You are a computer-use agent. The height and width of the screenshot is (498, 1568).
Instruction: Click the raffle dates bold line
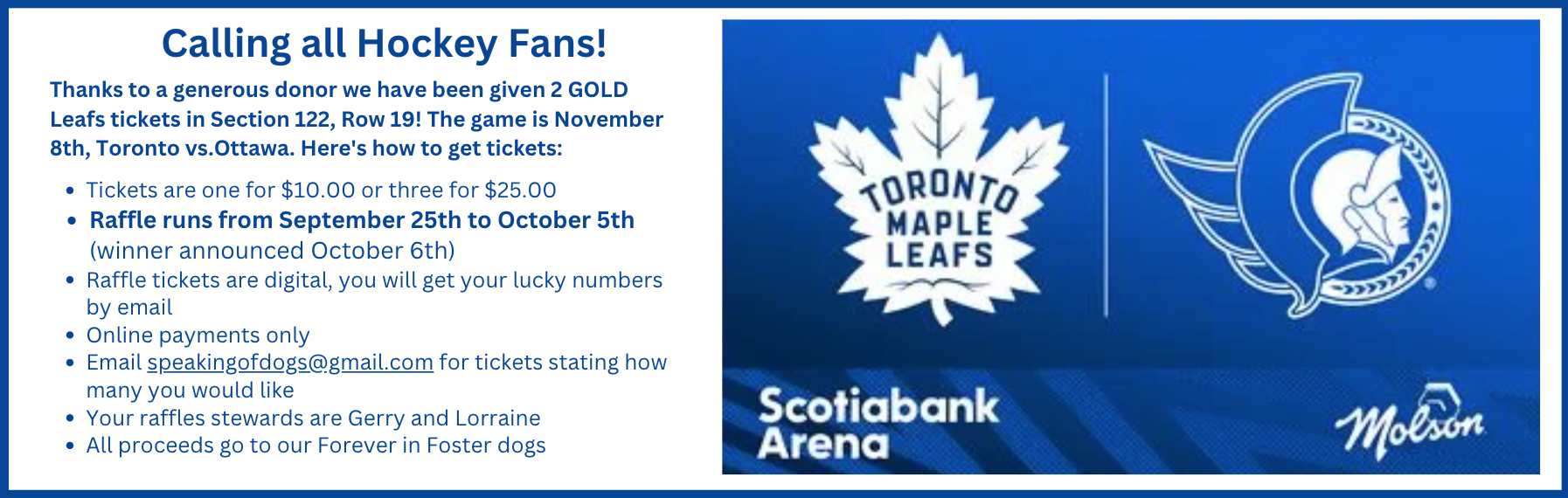click(362, 220)
